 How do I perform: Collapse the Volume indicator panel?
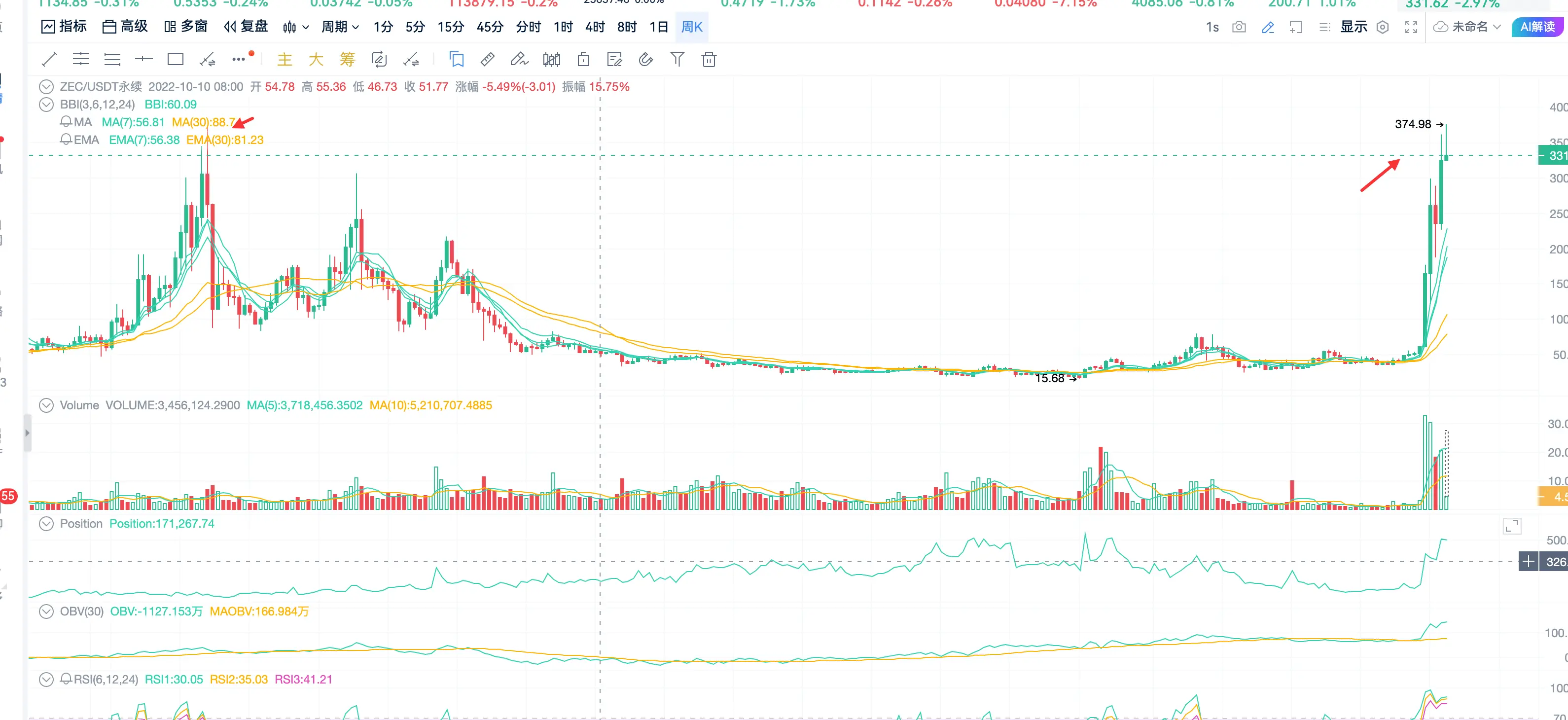tap(46, 405)
